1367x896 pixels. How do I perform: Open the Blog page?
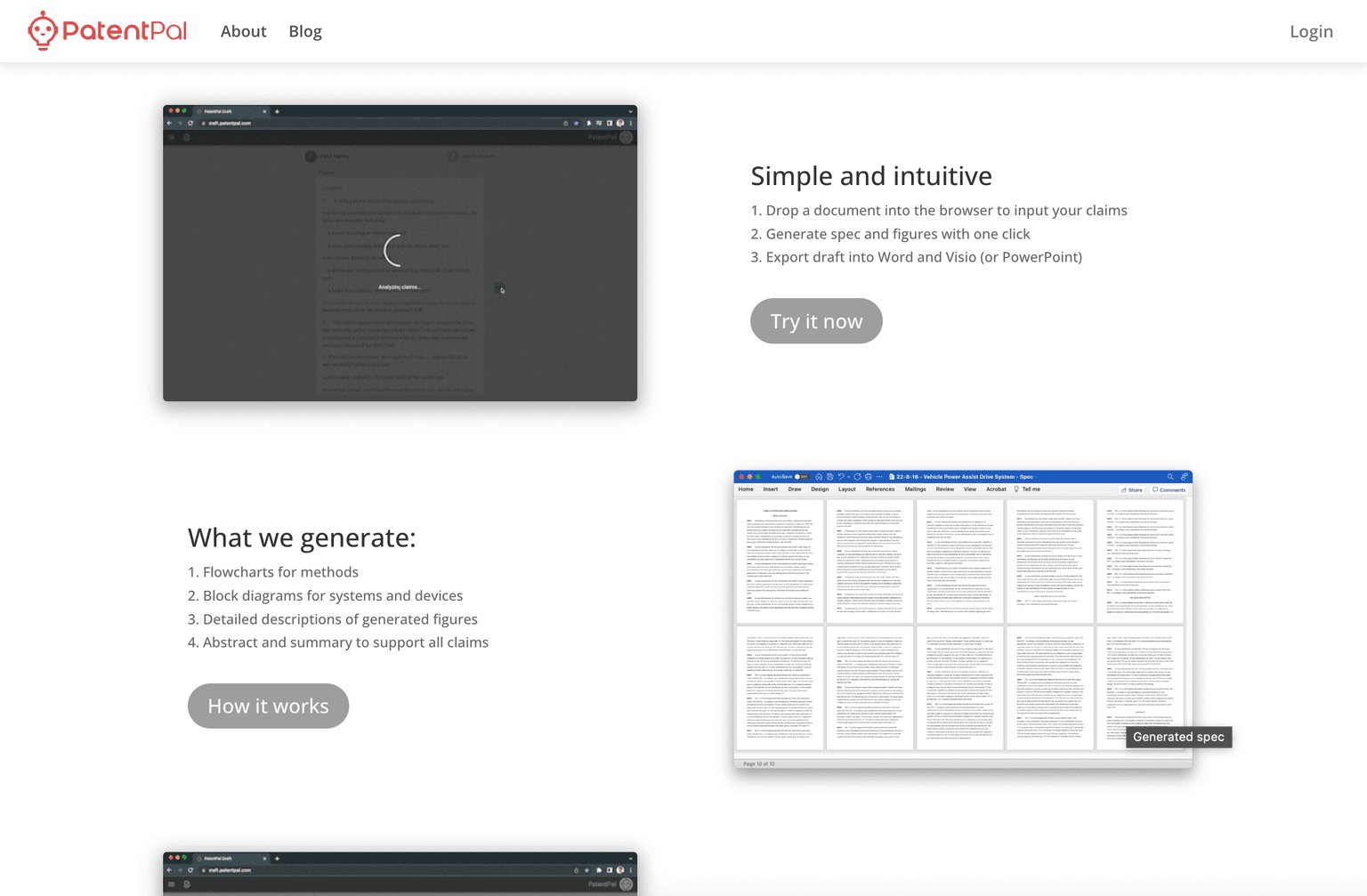305,31
